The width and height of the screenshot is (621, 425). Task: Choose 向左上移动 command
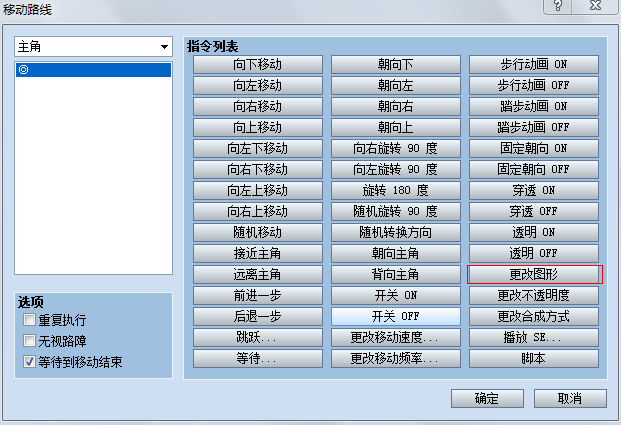click(258, 190)
